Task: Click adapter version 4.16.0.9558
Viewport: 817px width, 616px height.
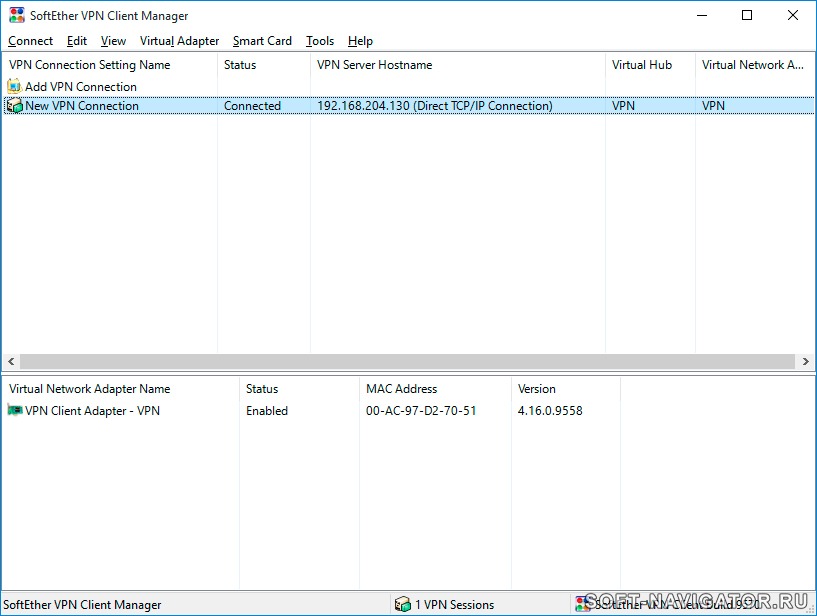Action: [550, 411]
